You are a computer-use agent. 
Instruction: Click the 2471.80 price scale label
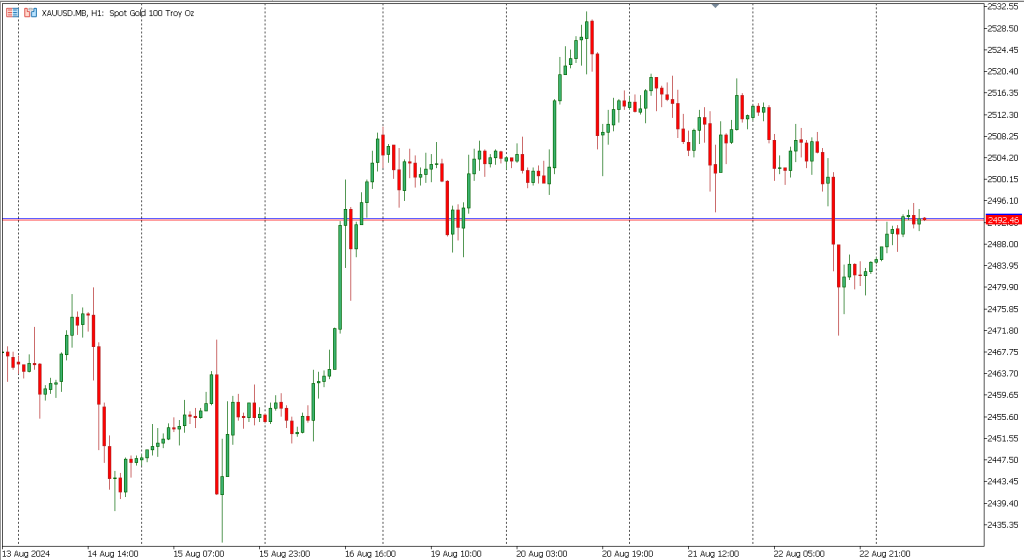coord(1003,330)
